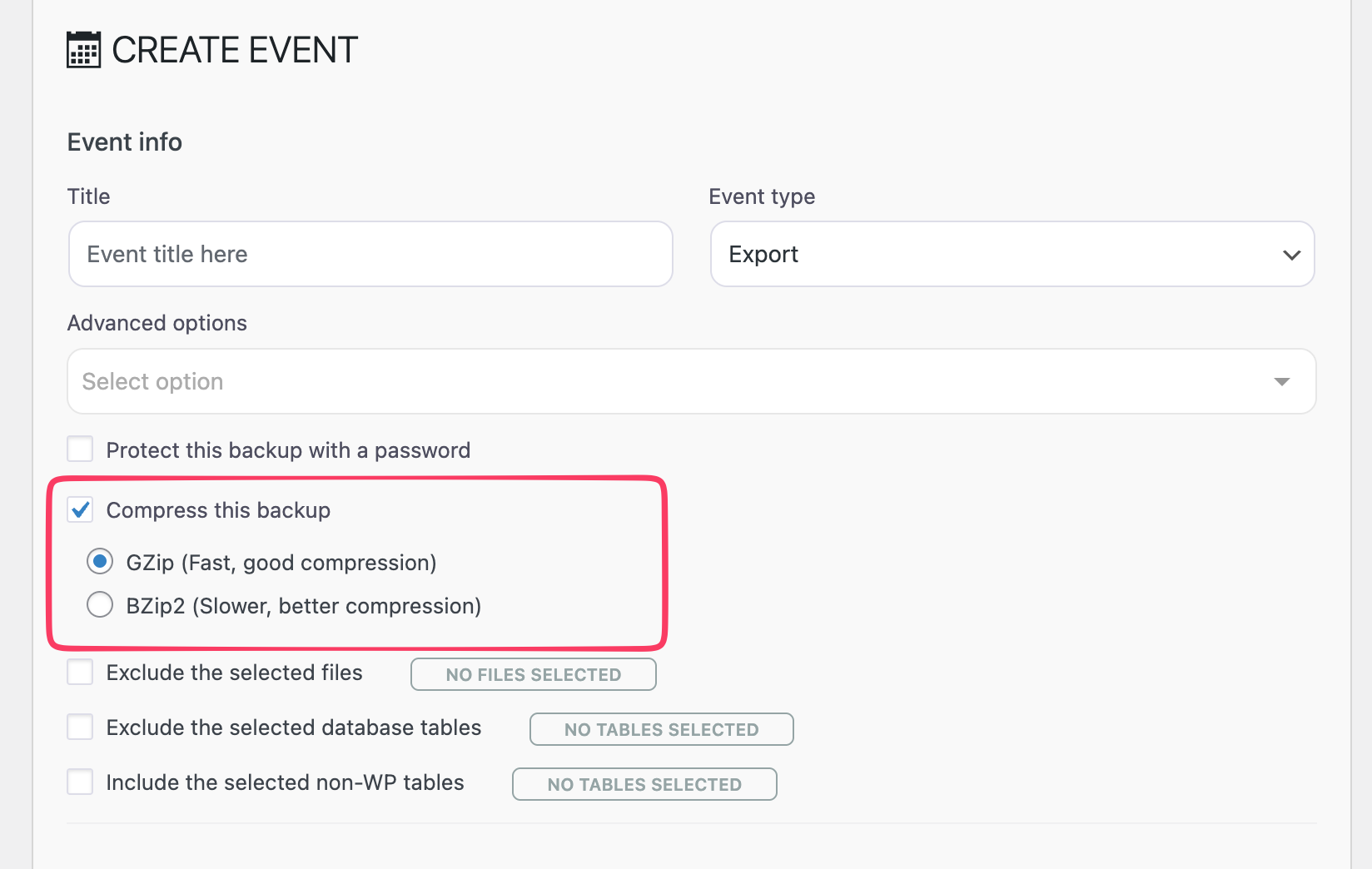Check Exclude the selected database tables

pos(80,727)
